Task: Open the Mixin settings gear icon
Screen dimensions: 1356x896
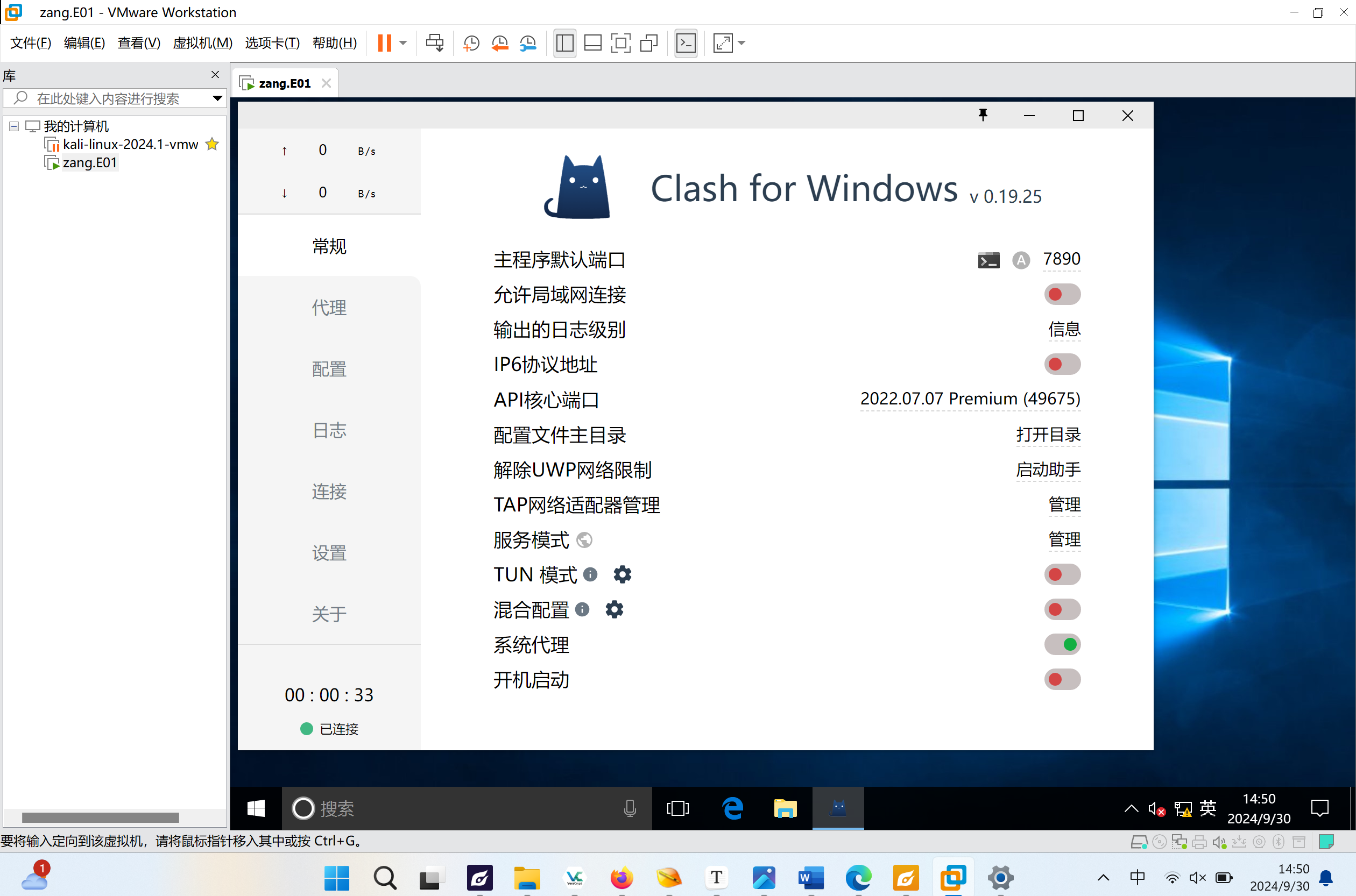Action: pyautogui.click(x=614, y=610)
